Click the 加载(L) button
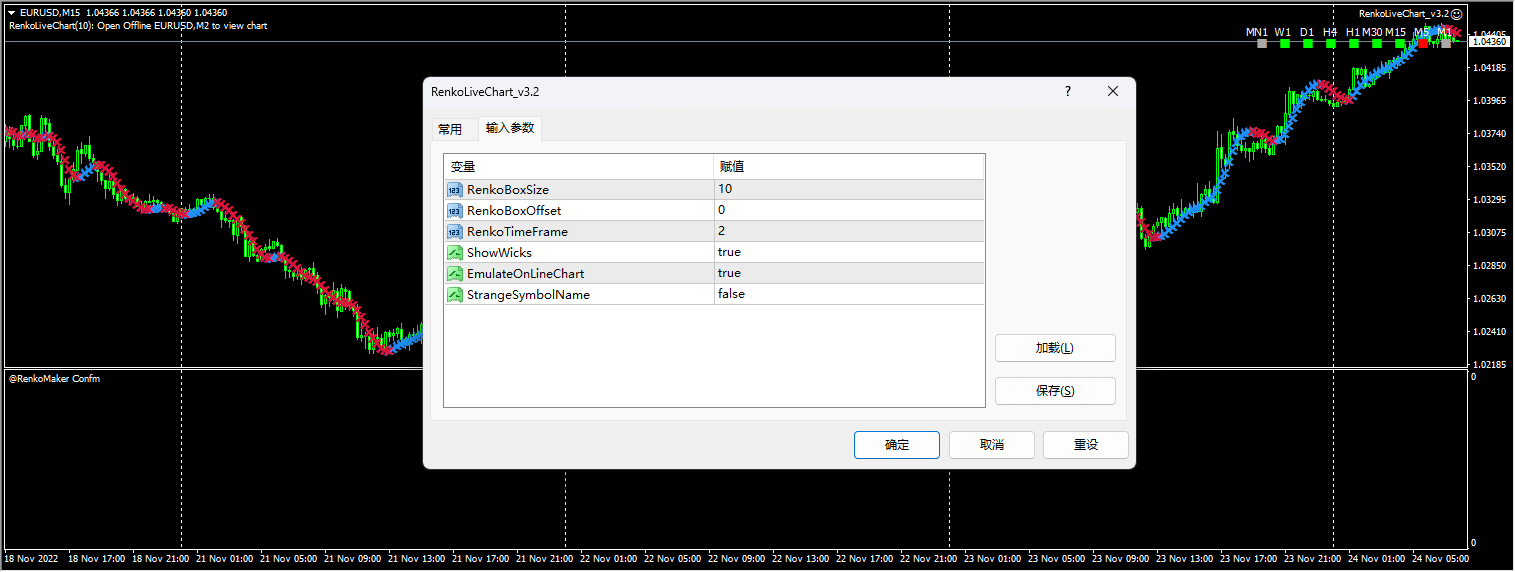This screenshot has height=572, width=1515. 1055,348
